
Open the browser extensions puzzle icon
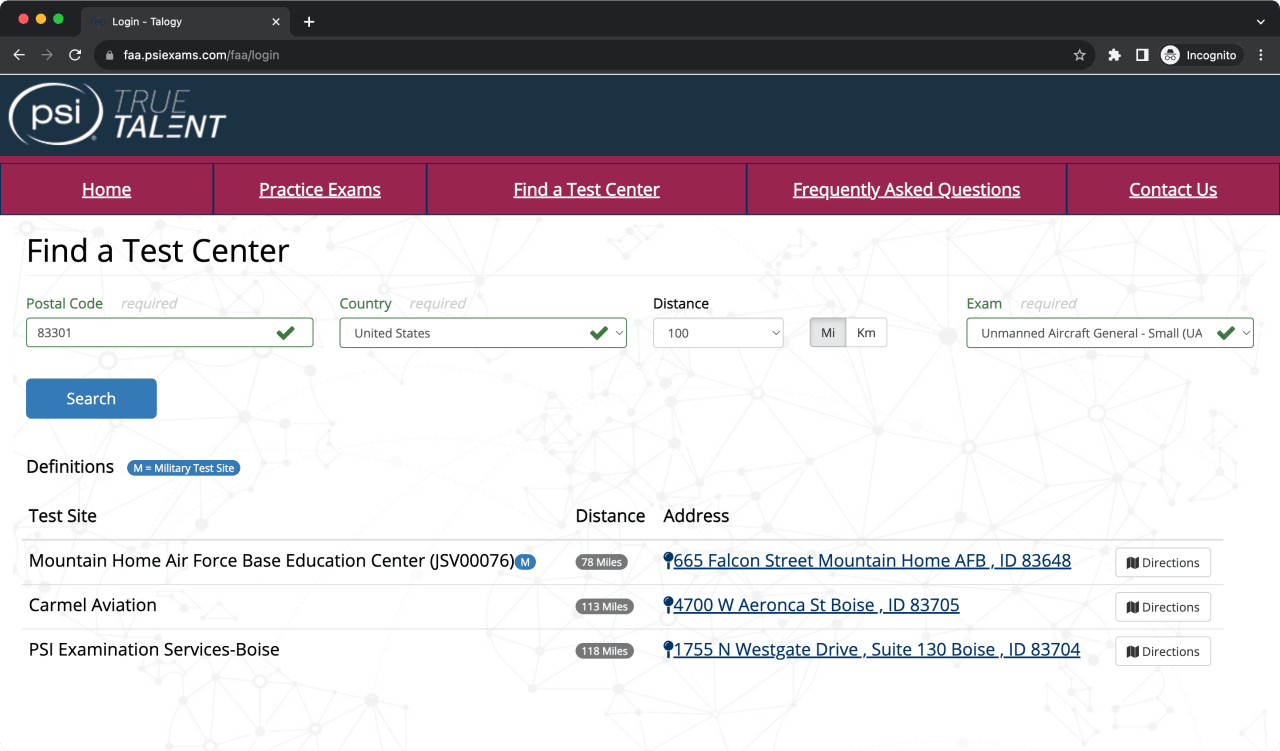[1114, 55]
